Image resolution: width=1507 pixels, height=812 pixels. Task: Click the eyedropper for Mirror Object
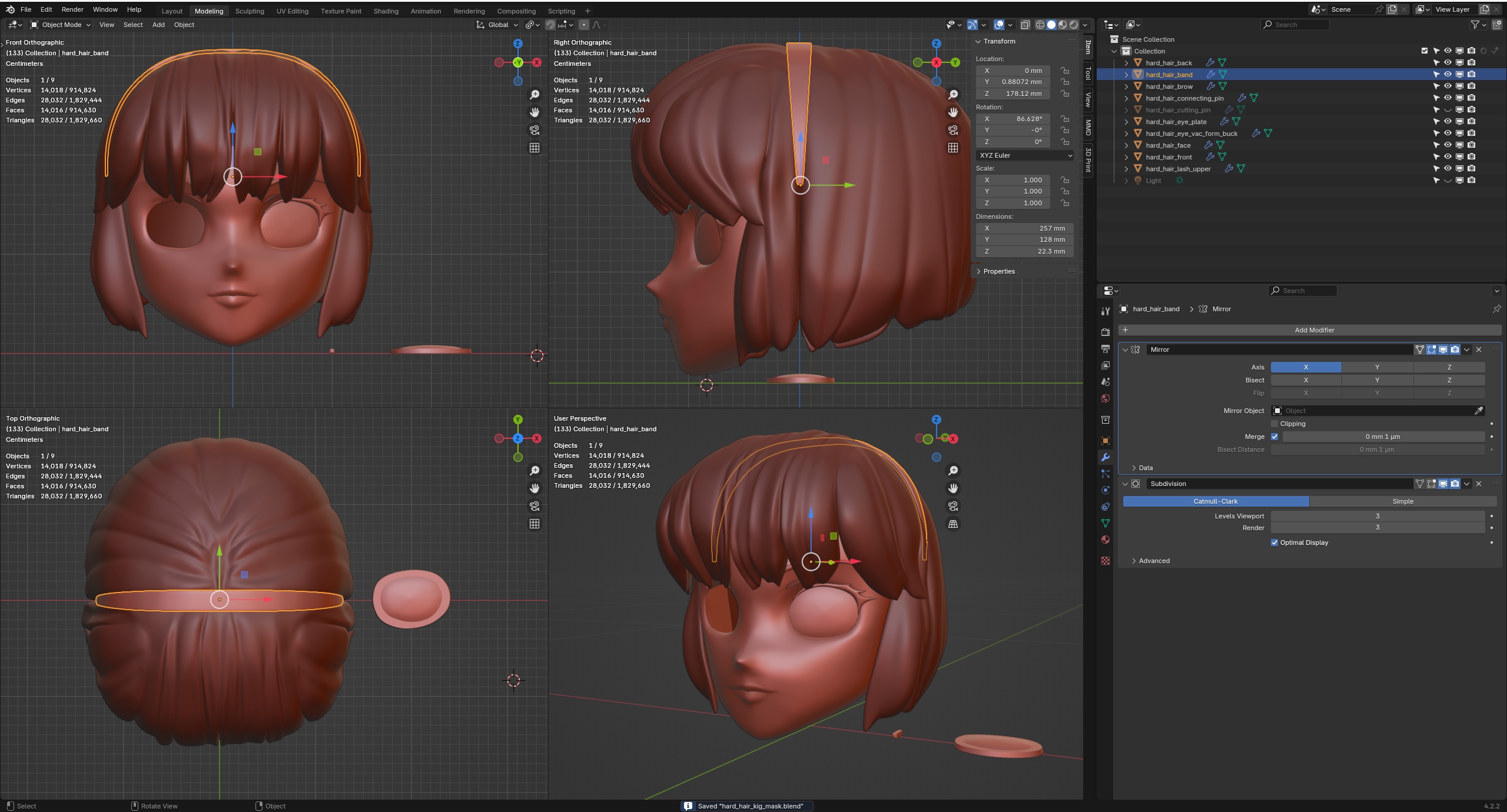click(x=1479, y=411)
